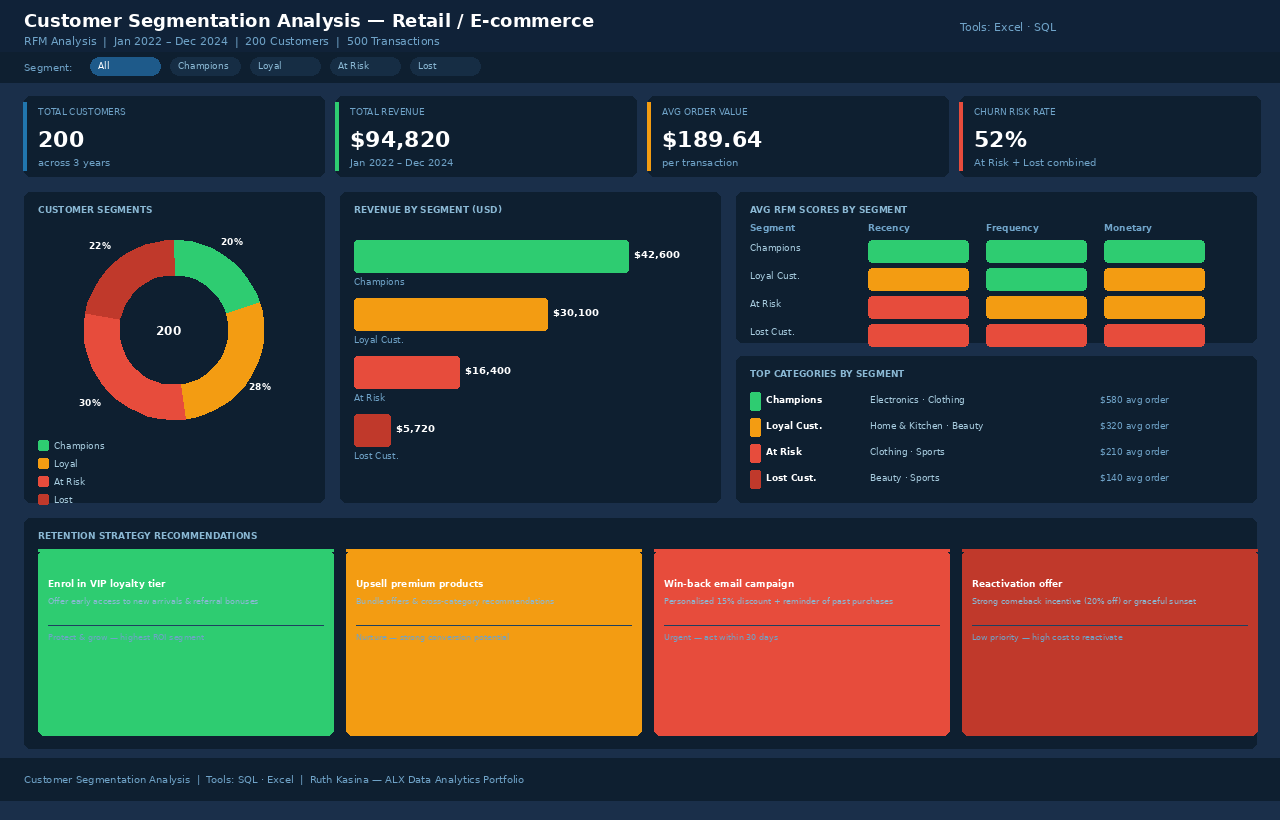This screenshot has width=1280, height=820.
Task: Click the Retention Strategy Recommendations heading
Action: click(148, 536)
